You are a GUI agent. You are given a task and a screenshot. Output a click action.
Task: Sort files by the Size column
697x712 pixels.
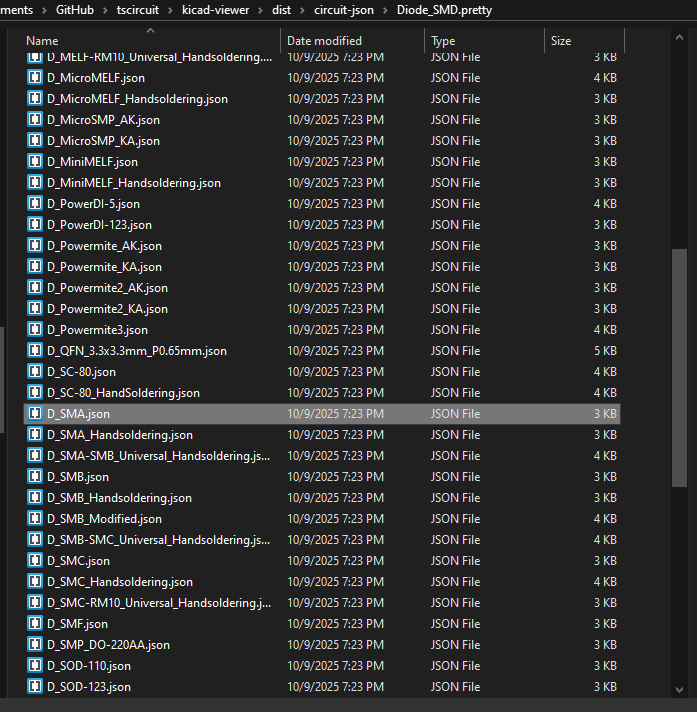(x=561, y=41)
